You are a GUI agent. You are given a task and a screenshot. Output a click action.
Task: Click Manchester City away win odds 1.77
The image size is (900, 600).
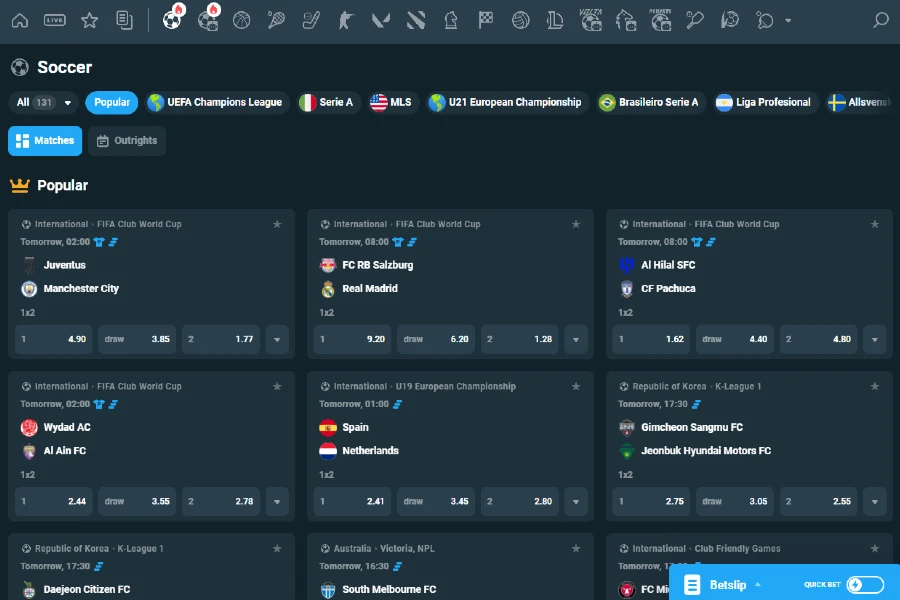(x=219, y=339)
